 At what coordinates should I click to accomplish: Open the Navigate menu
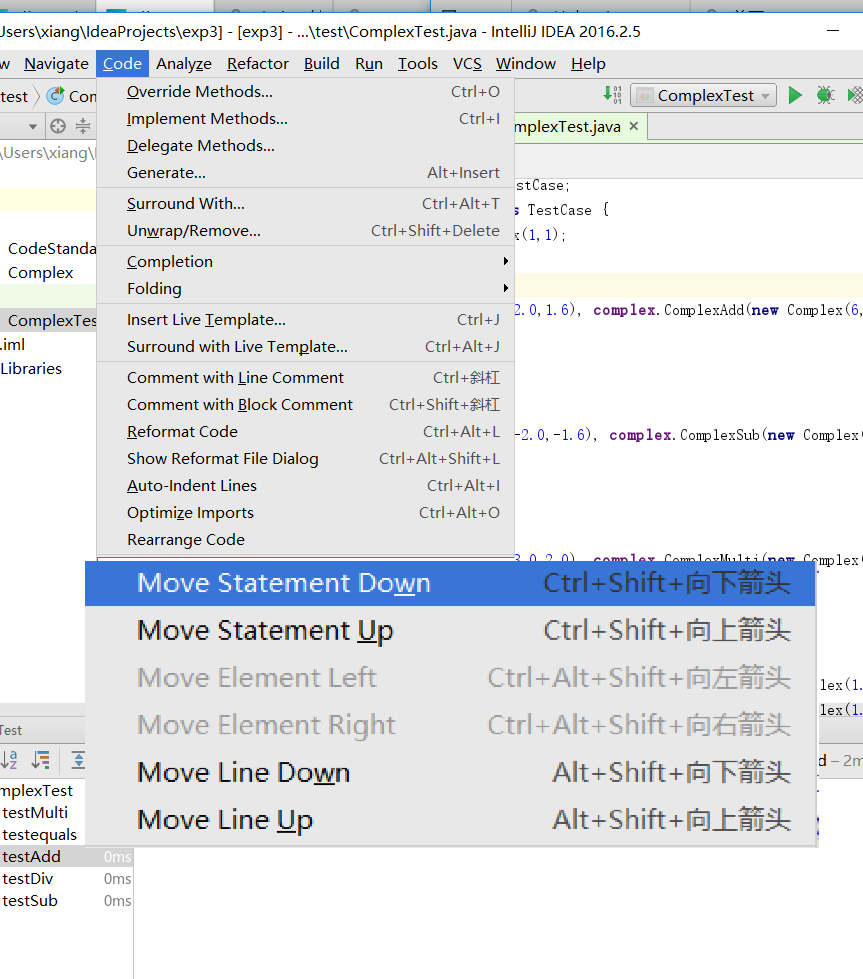coord(56,64)
